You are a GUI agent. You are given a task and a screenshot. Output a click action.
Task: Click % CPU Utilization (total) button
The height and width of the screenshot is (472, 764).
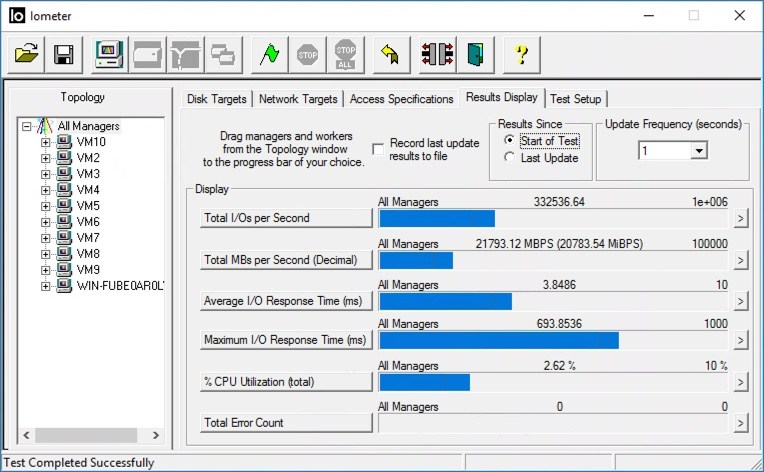(286, 381)
